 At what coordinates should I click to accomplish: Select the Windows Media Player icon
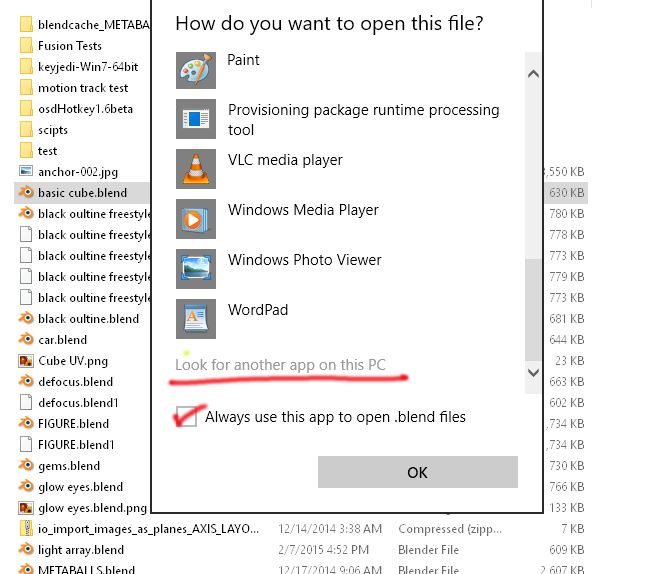196,219
